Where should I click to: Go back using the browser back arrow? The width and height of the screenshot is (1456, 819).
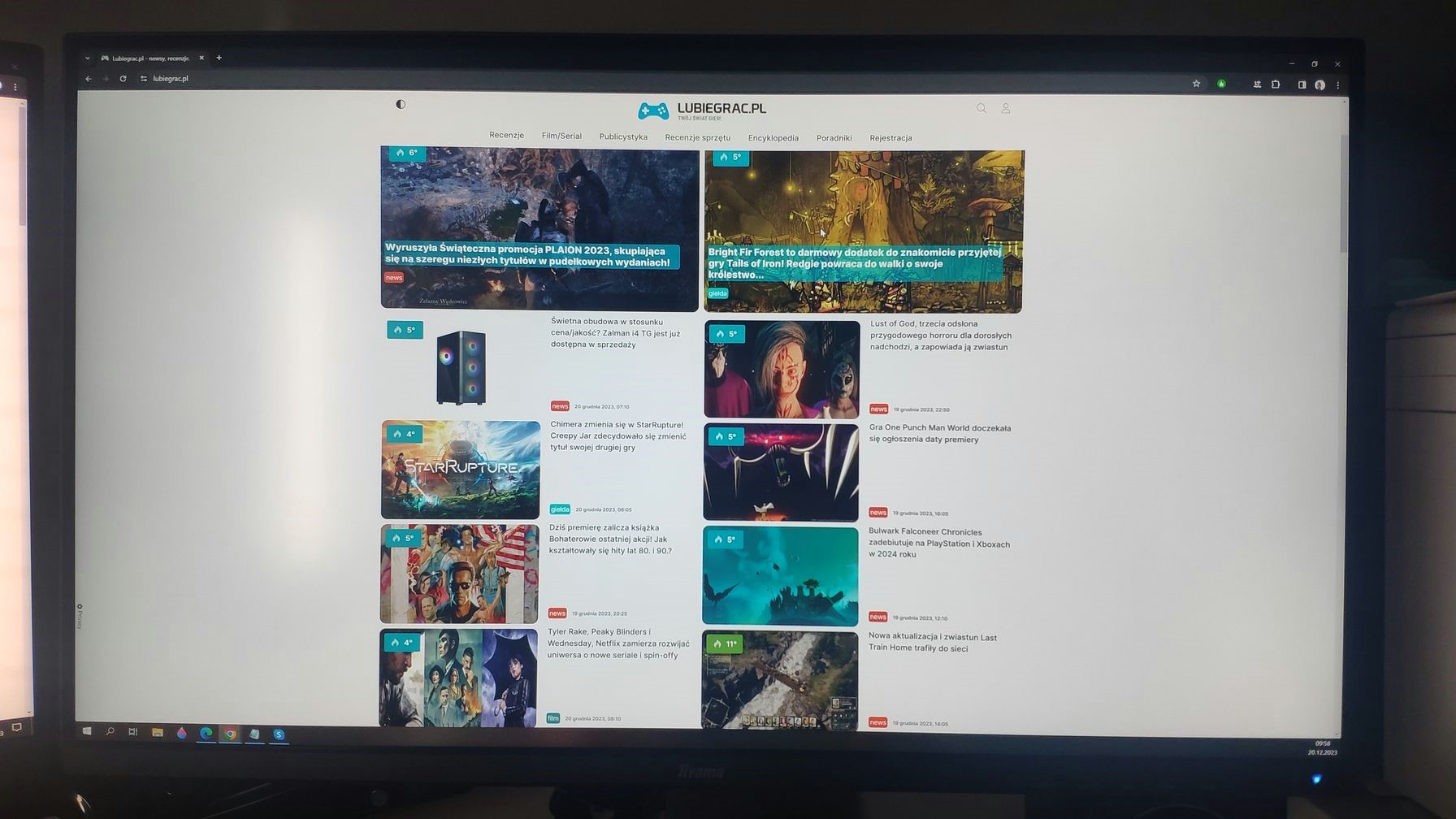point(88,79)
